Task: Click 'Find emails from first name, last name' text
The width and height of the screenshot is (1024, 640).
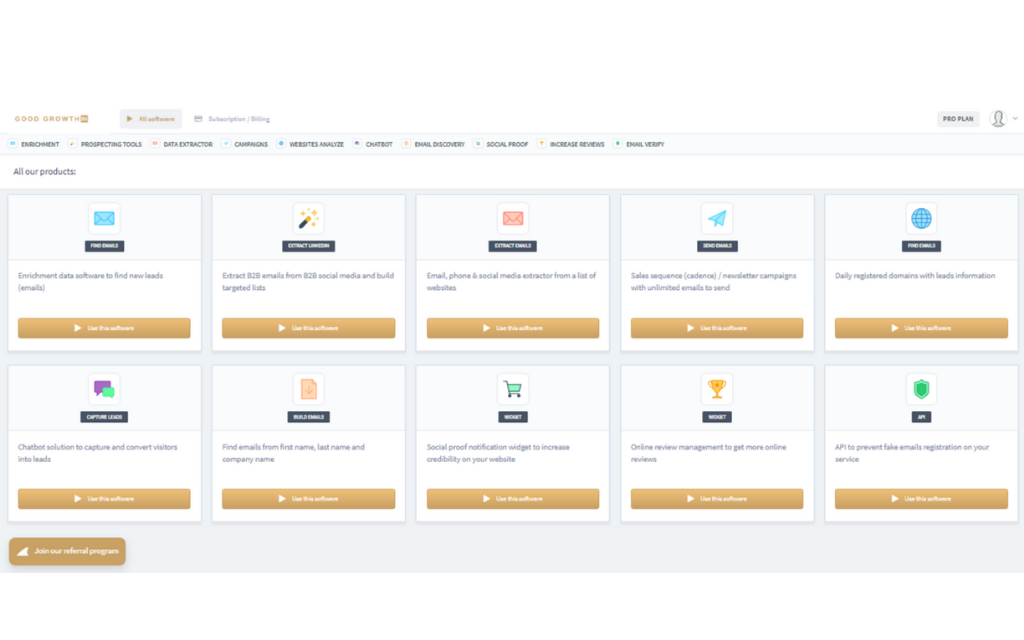Action: tap(293, 453)
